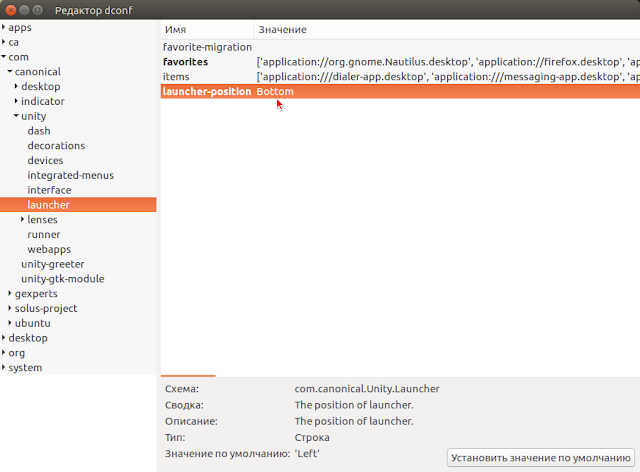Expand the gexperts node arrow

(x=10, y=294)
